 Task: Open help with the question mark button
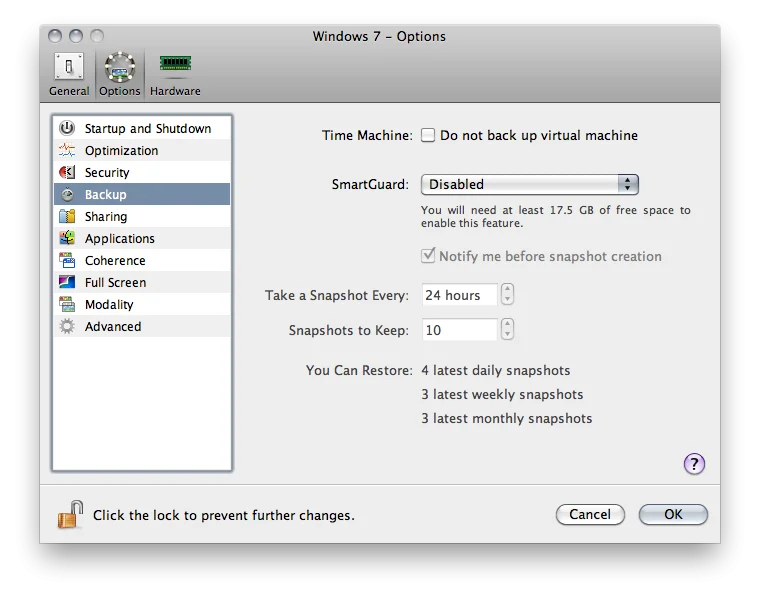694,464
